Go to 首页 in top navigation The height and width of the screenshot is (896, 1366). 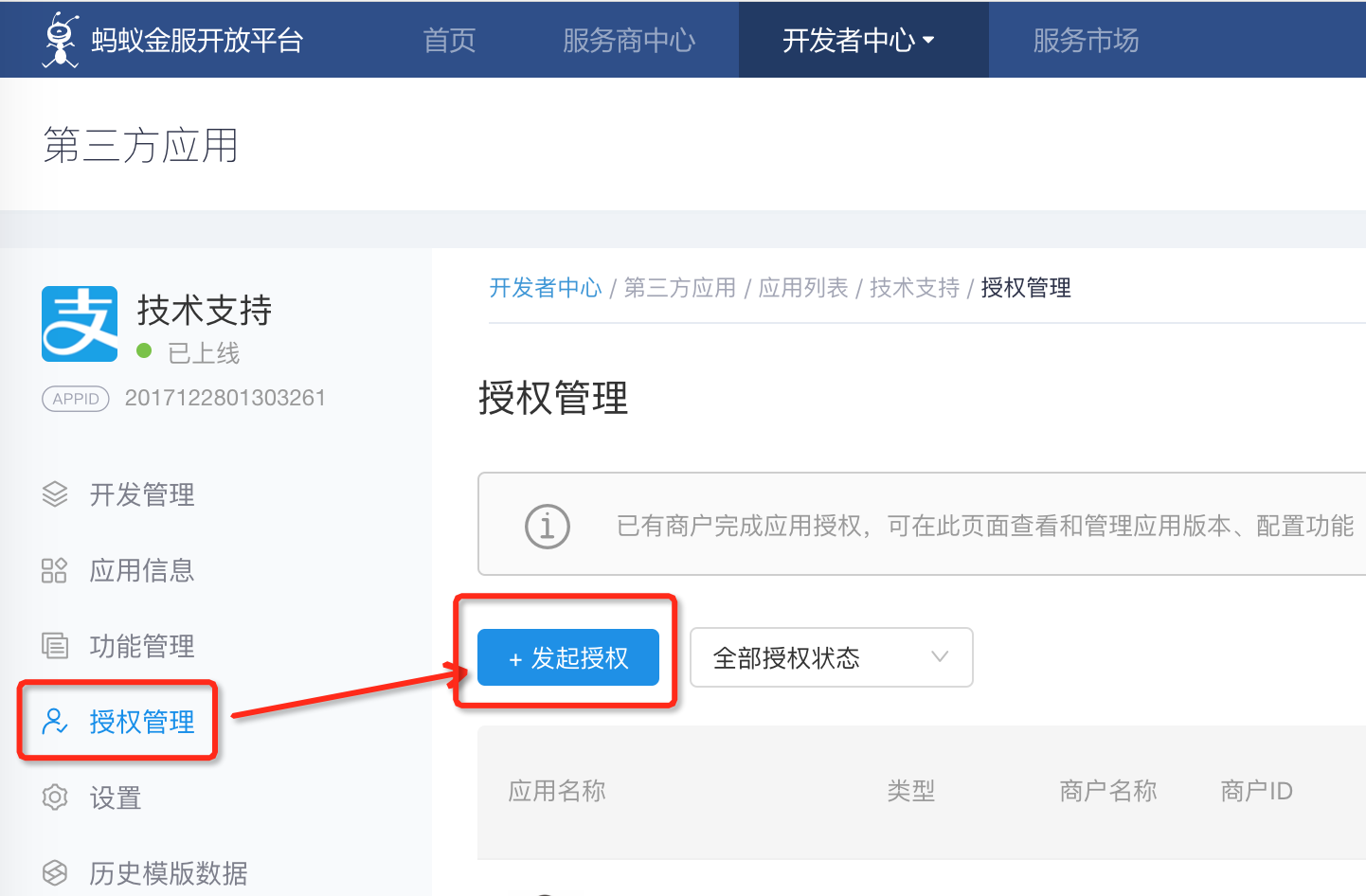tap(449, 40)
